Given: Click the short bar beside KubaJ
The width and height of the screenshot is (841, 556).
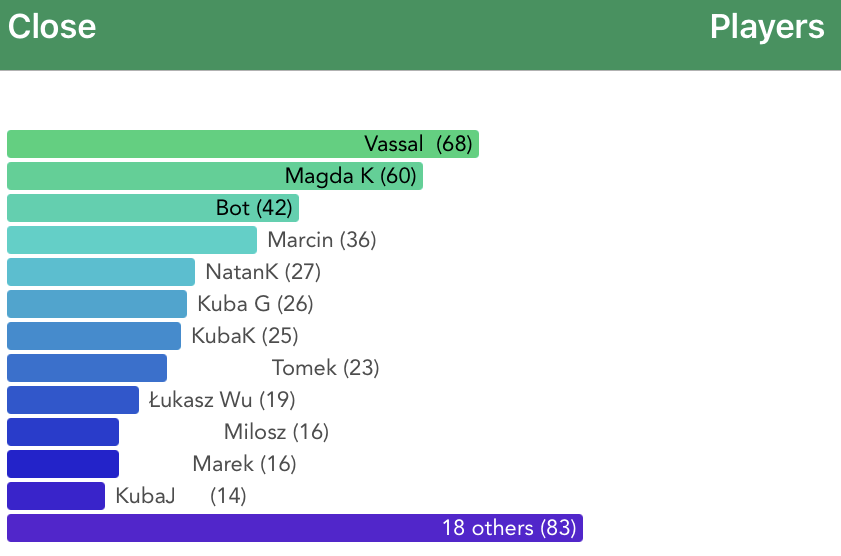Looking at the screenshot, I should [56, 496].
